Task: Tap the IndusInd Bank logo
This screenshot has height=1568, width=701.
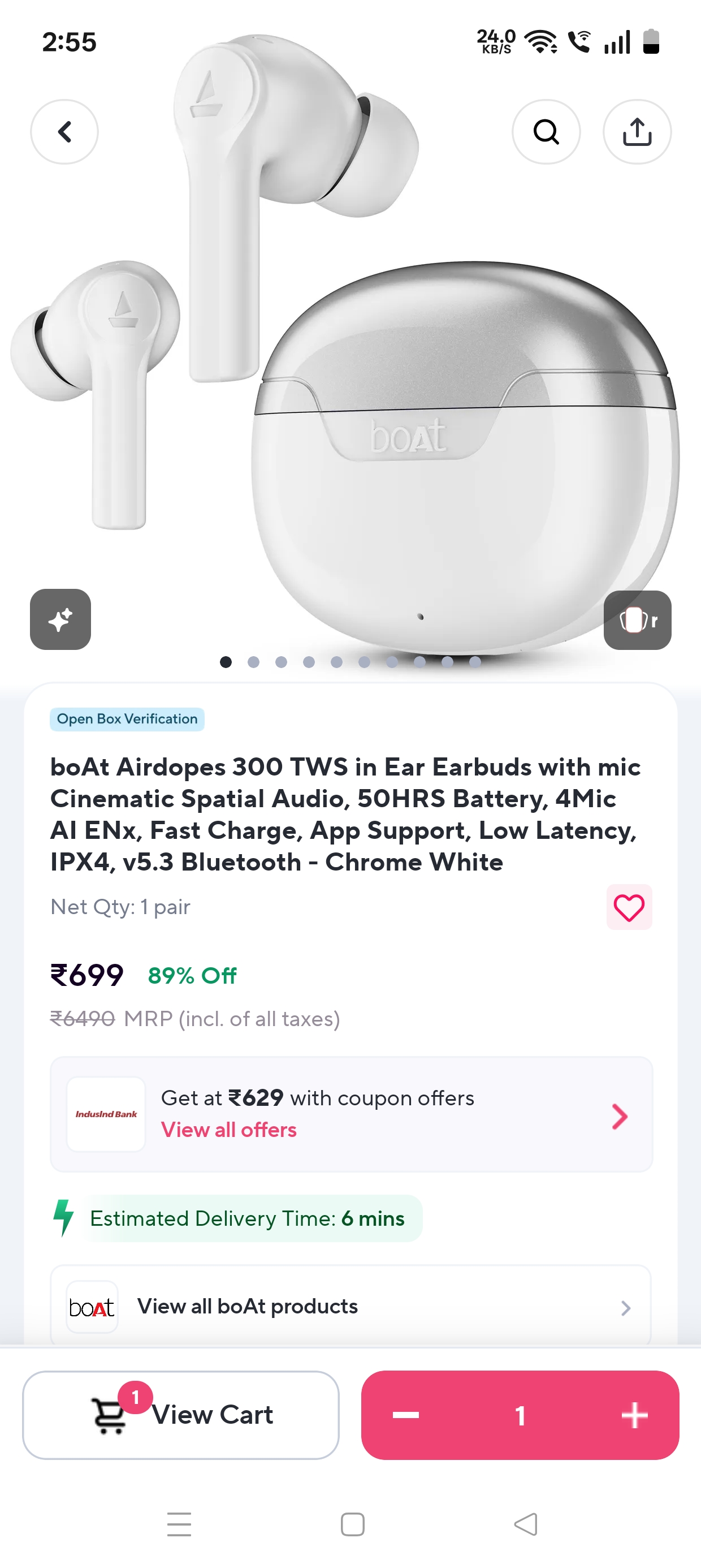Action: pos(106,1114)
